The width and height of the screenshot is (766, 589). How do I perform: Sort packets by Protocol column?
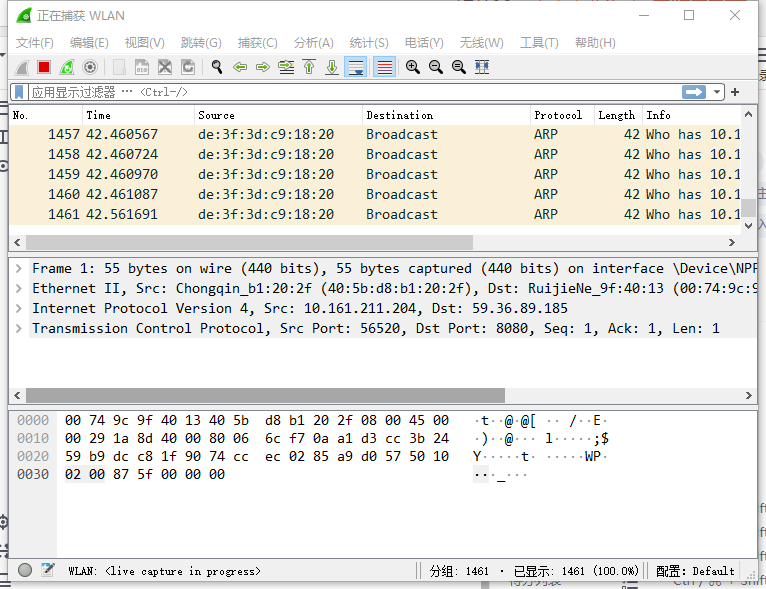(562, 115)
